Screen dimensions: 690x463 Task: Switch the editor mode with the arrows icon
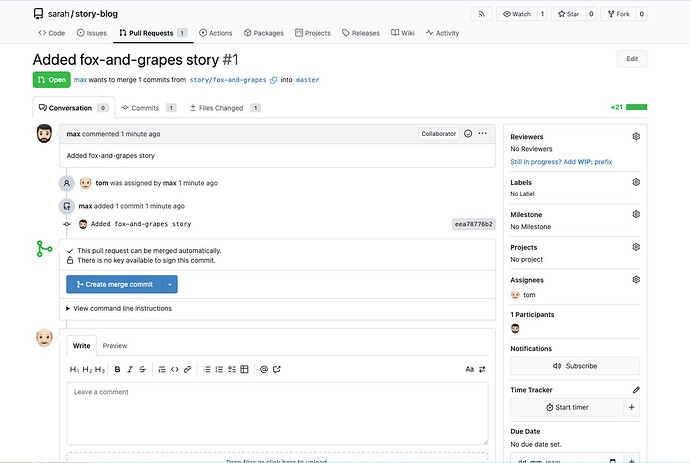[482, 369]
